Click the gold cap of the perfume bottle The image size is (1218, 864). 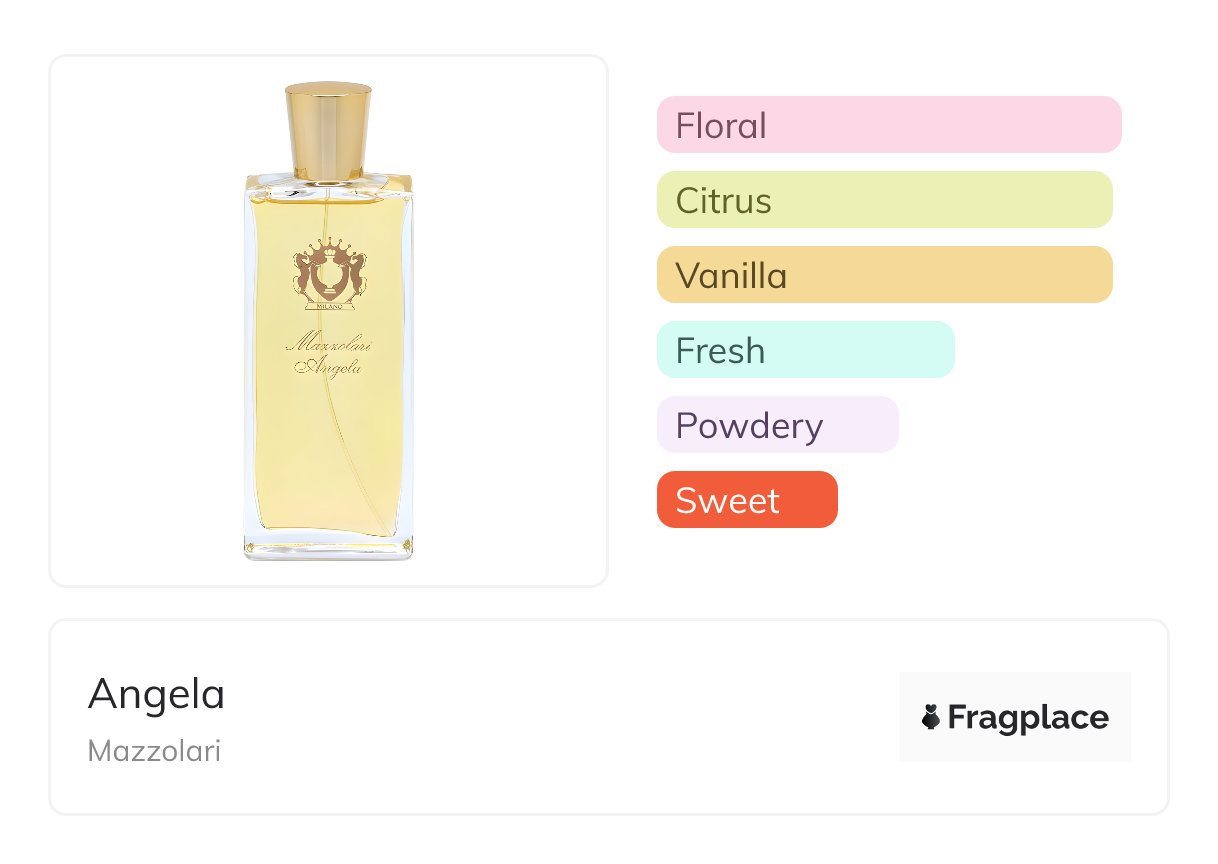coord(328,131)
